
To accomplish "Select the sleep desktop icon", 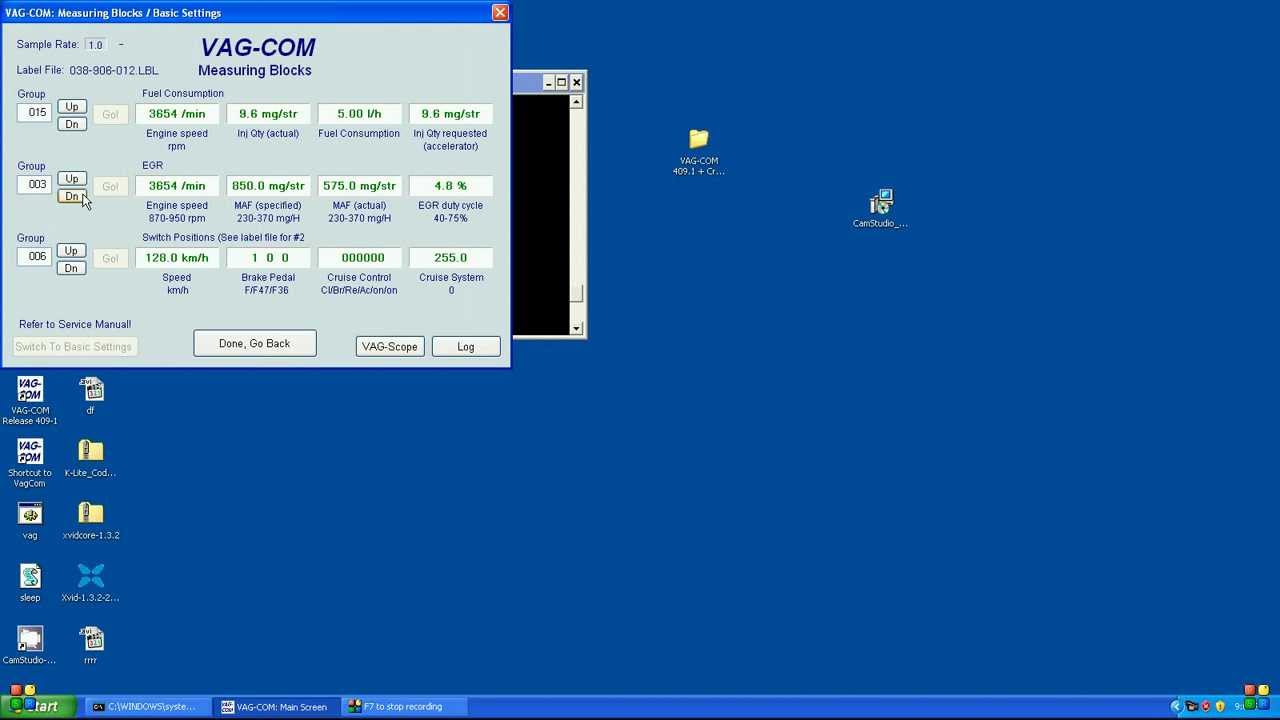I will coord(30,583).
